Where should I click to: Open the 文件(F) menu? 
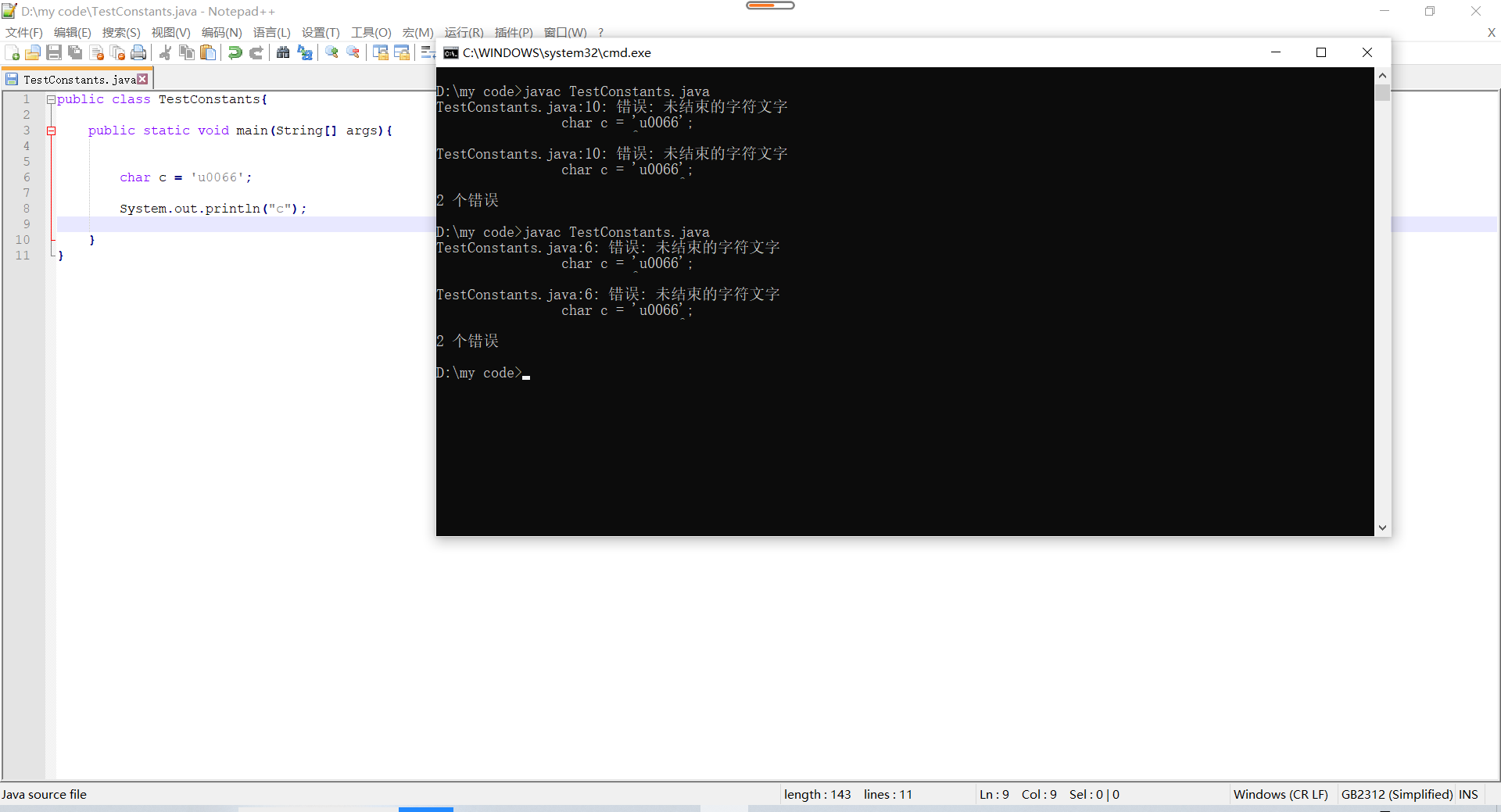click(24, 32)
